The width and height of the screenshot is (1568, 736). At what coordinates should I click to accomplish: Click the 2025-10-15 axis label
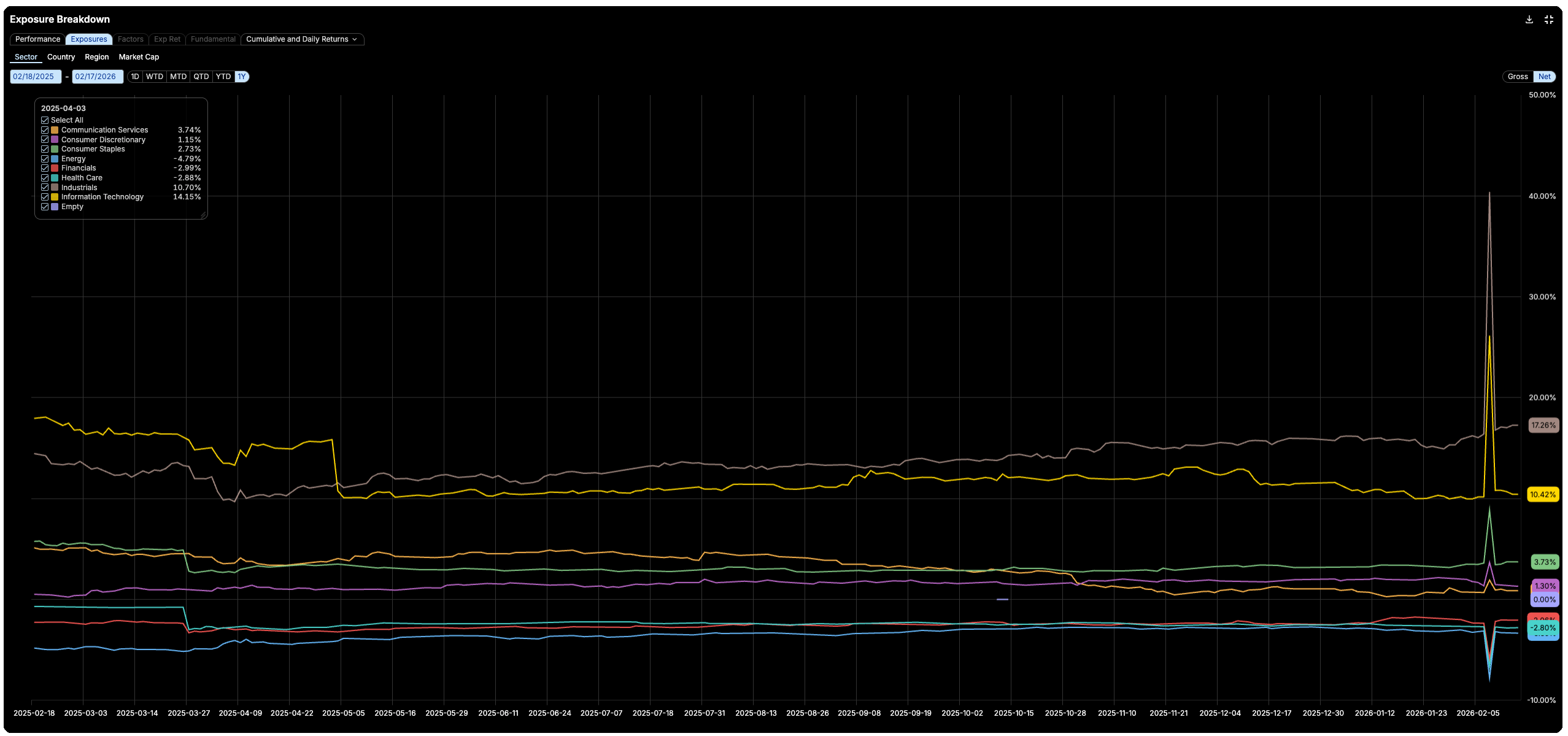(x=1014, y=713)
